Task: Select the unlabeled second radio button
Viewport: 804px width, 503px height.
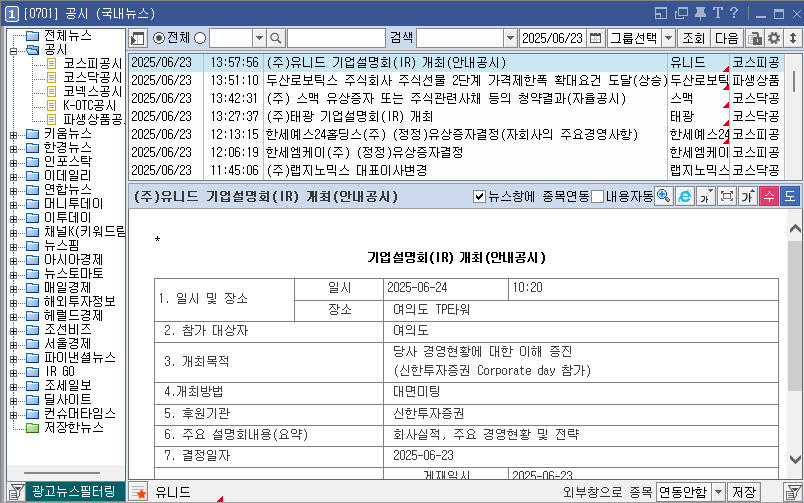Action: click(200, 38)
